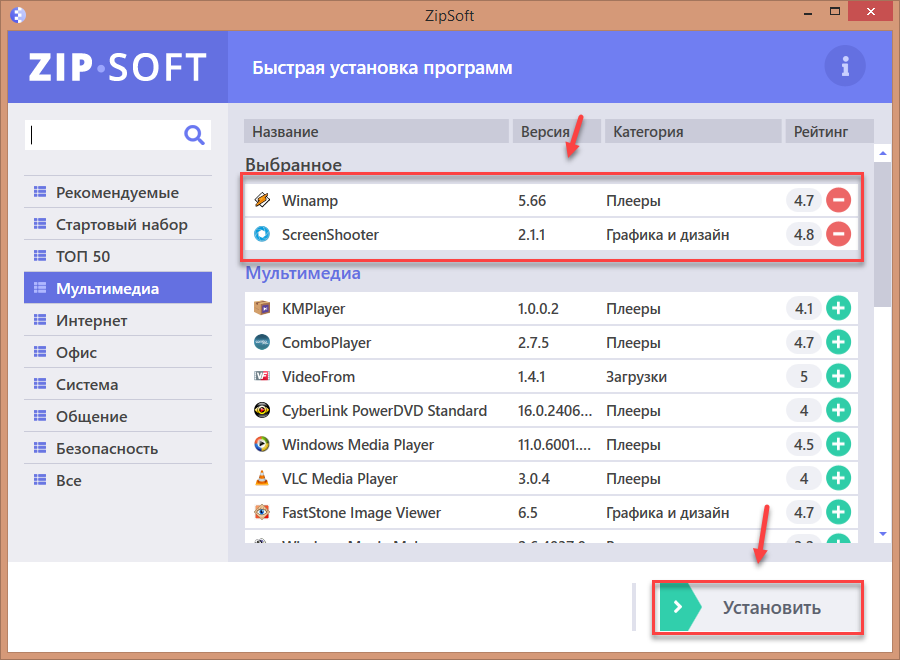900x660 pixels.
Task: Click the scrollbar down arrow
Action: tap(882, 535)
